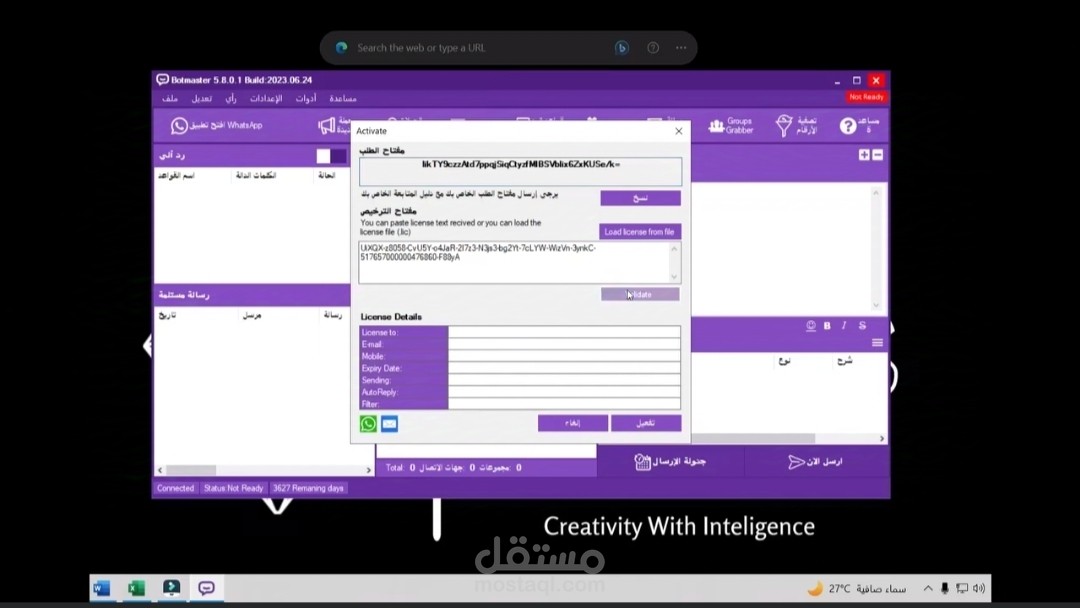Click the 27°C weather widget
Viewport: 1080px width, 608px height.
point(858,588)
